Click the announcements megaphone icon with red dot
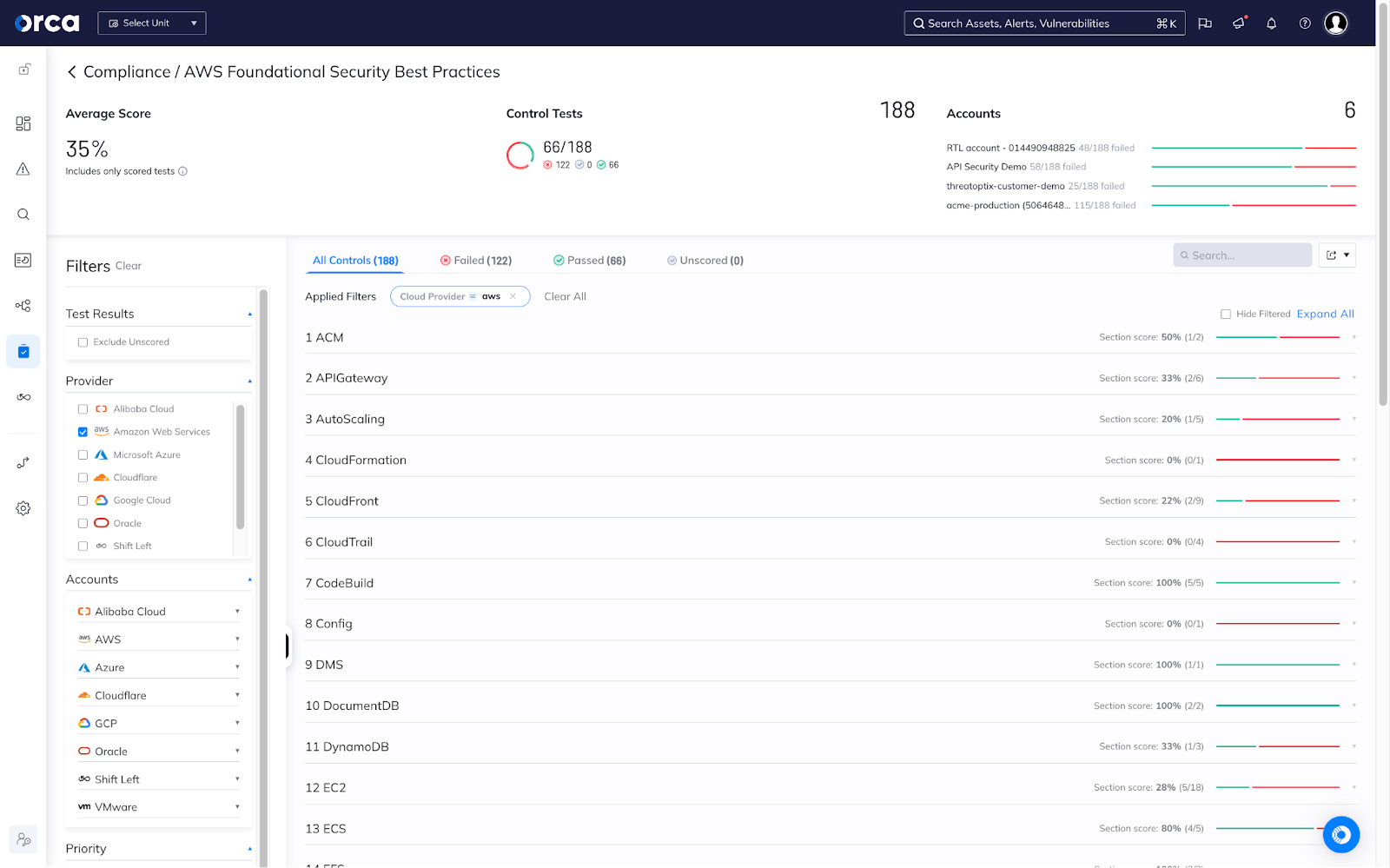The height and width of the screenshot is (868, 1390). (x=1238, y=23)
